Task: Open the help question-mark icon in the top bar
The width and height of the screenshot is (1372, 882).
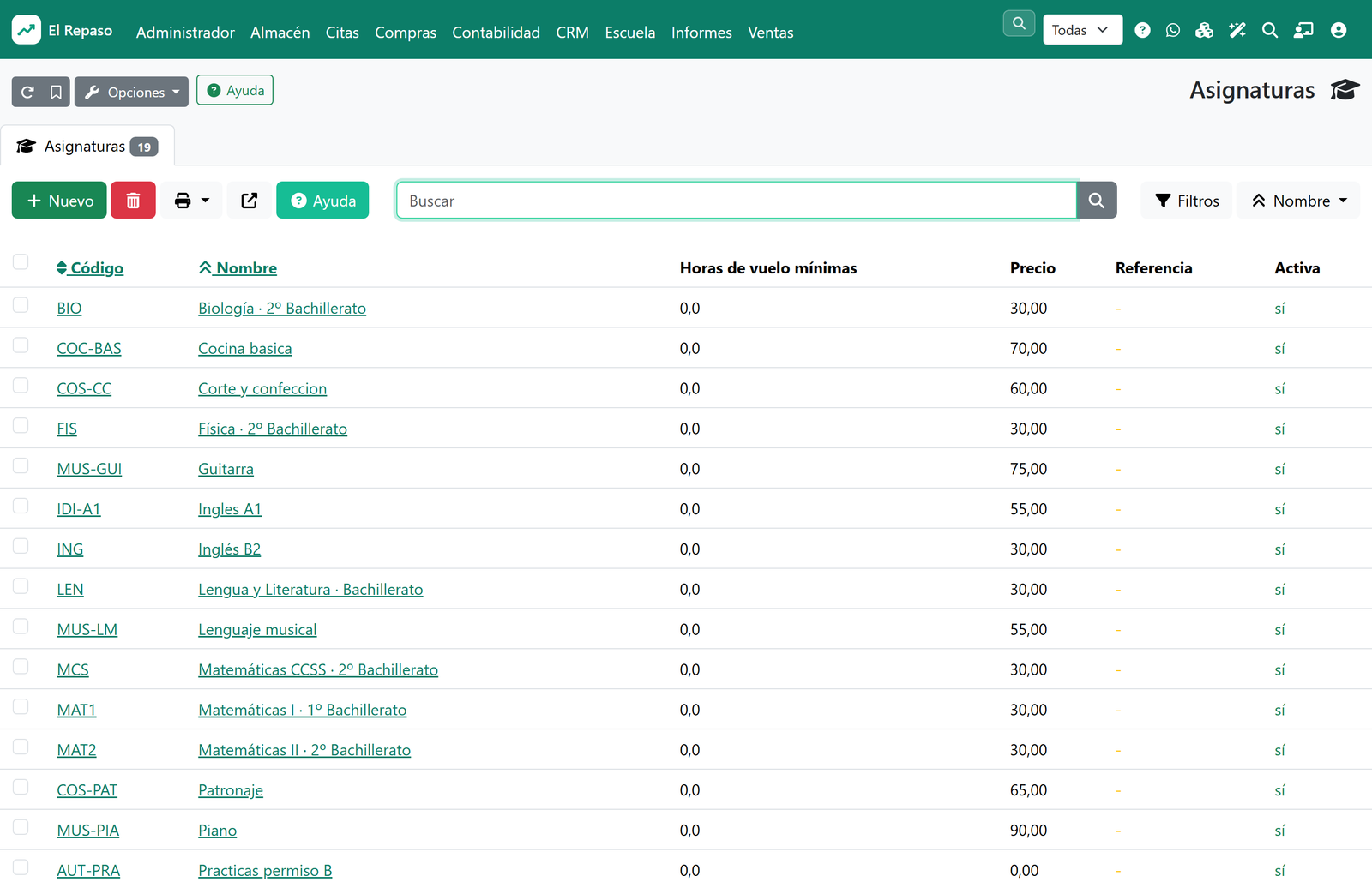Action: coord(1142,30)
